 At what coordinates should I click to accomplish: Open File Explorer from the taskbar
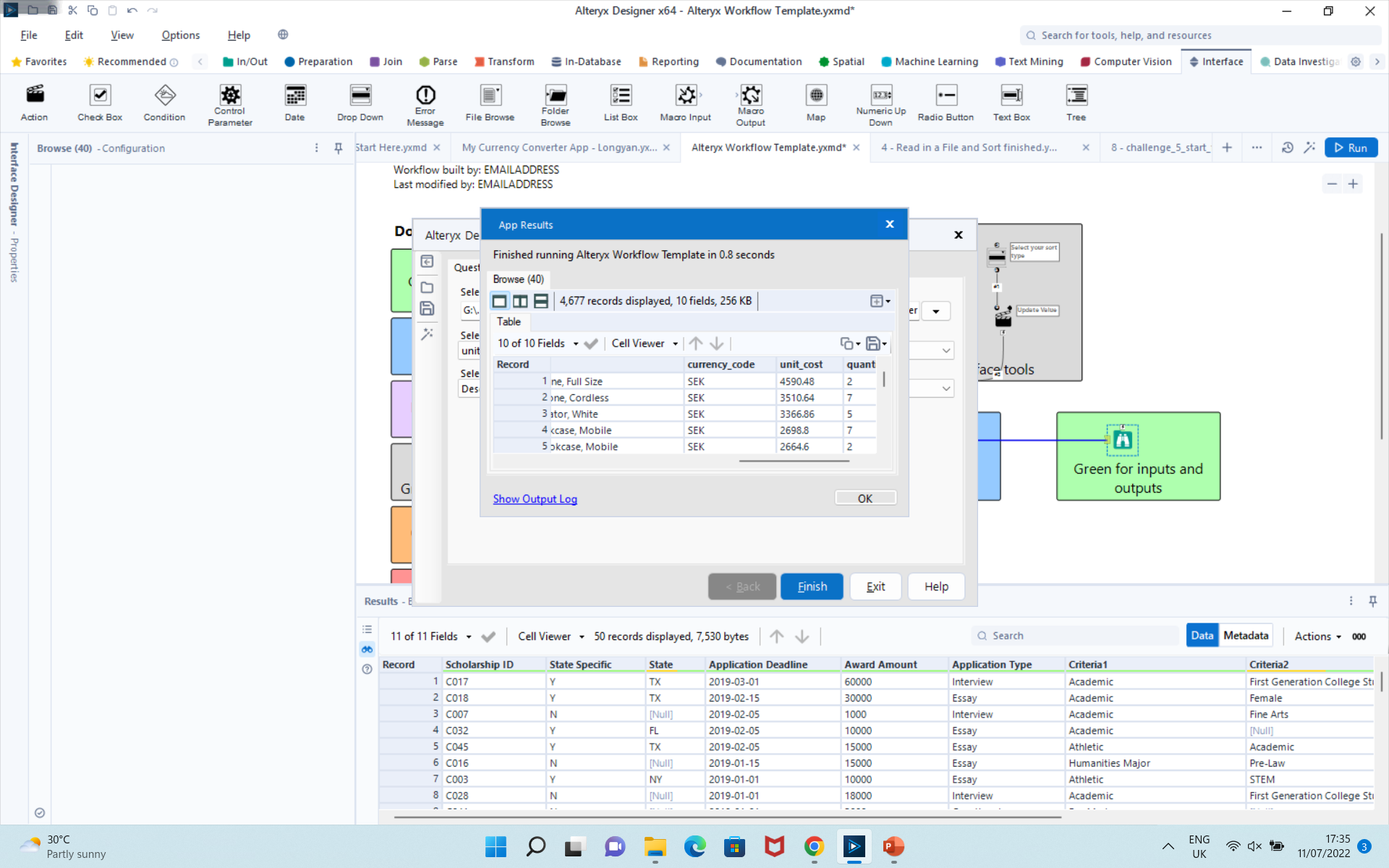tap(655, 846)
